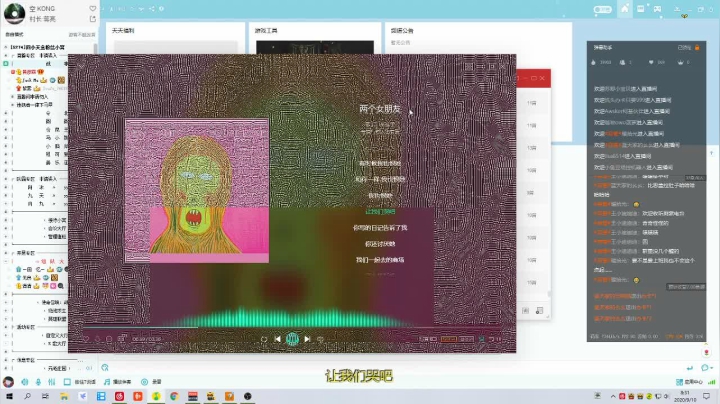Image resolution: width=720 pixels, height=404 pixels.
Task: Favorite the channel with heart icon
Action: coord(93,8)
